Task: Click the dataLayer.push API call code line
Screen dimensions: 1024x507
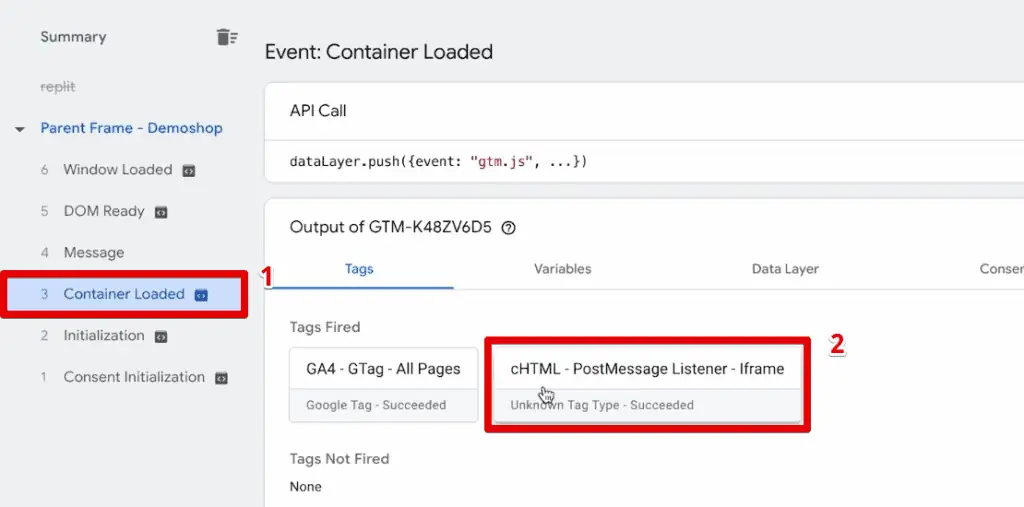Action: click(438, 161)
